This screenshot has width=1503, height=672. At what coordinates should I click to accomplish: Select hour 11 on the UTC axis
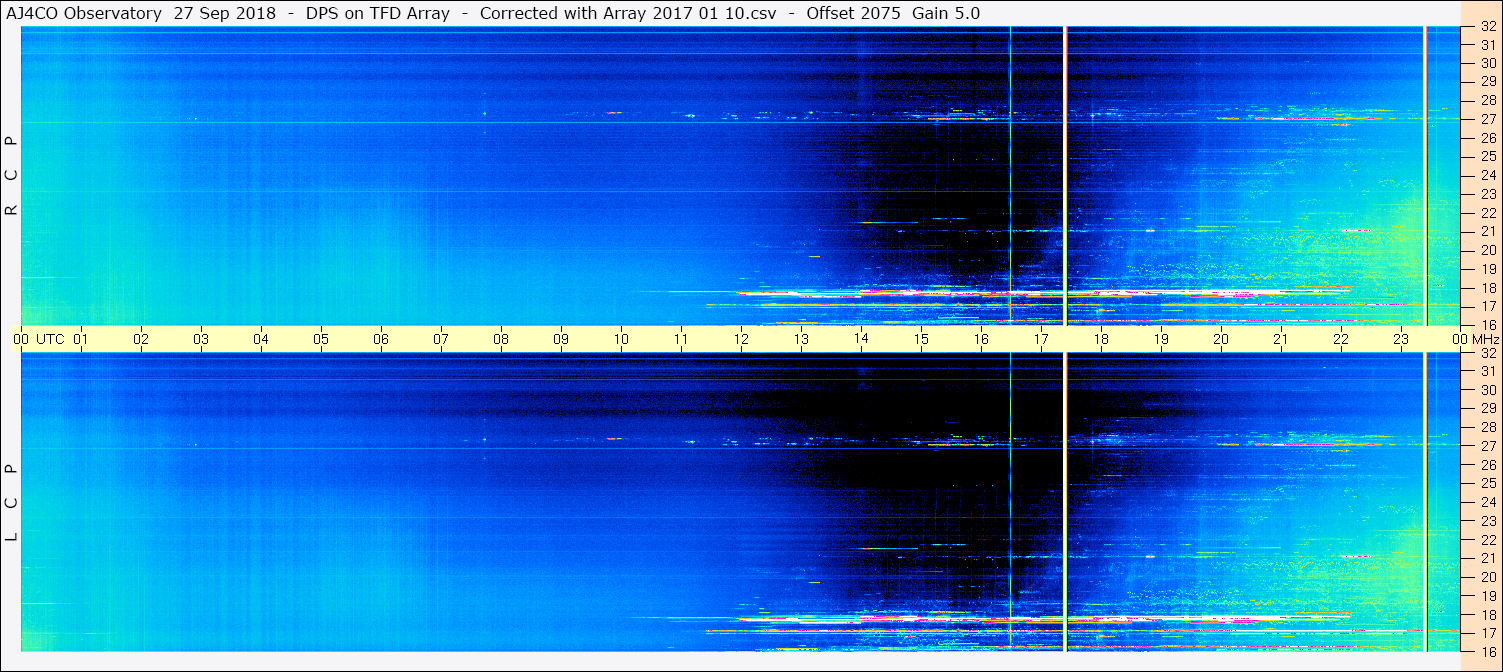[680, 339]
